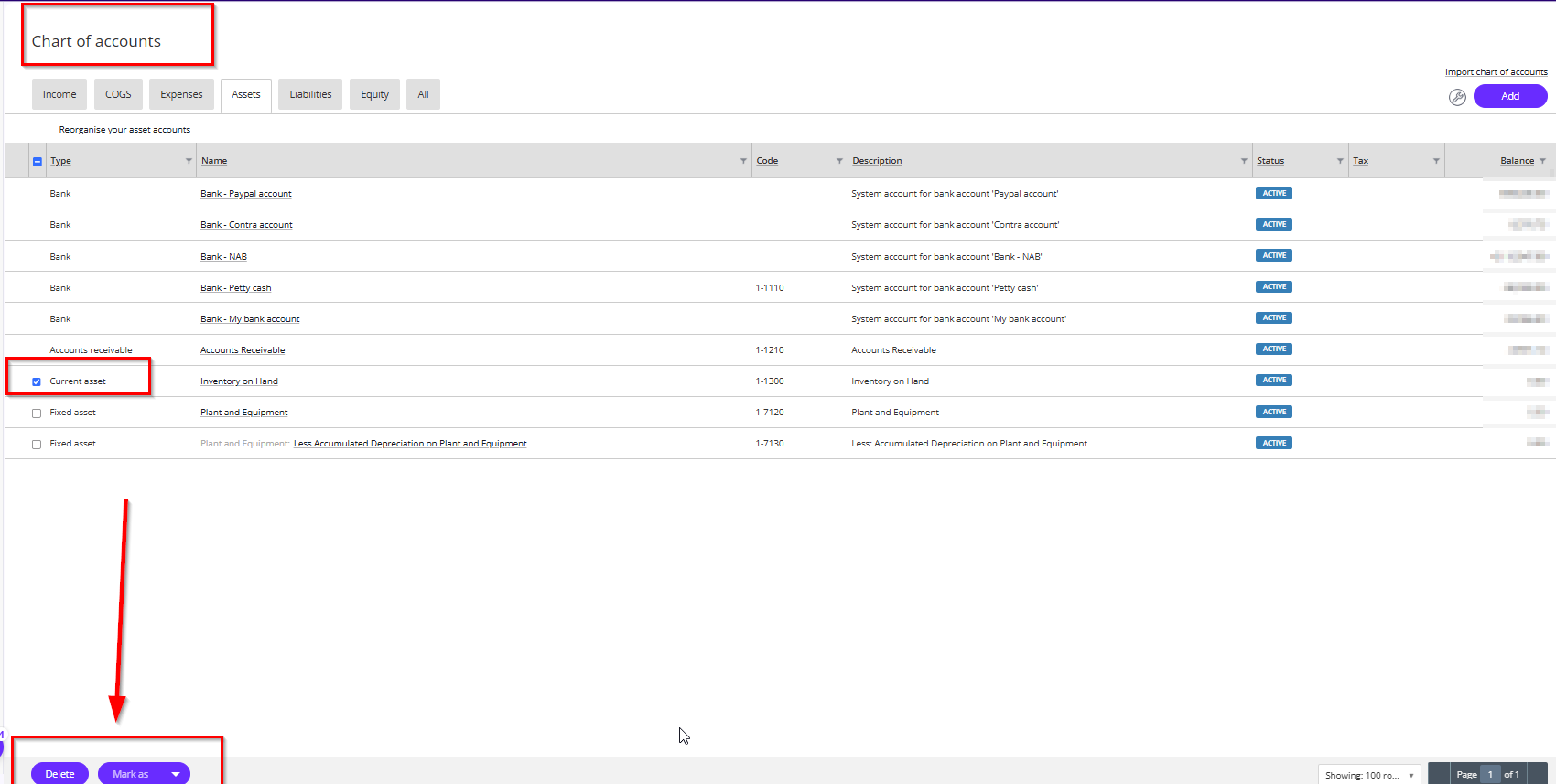Viewport: 1556px width, 784px height.
Task: Open Bank - Petty cash link
Action: (x=236, y=288)
